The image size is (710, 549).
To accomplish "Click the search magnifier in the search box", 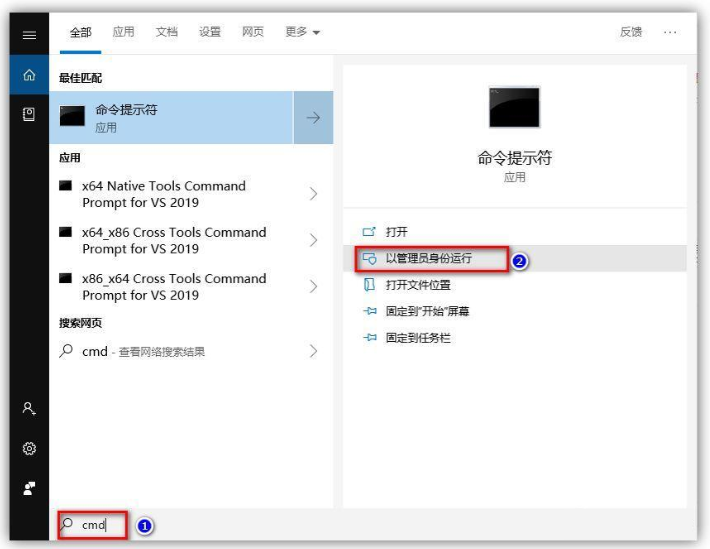I will tap(67, 524).
